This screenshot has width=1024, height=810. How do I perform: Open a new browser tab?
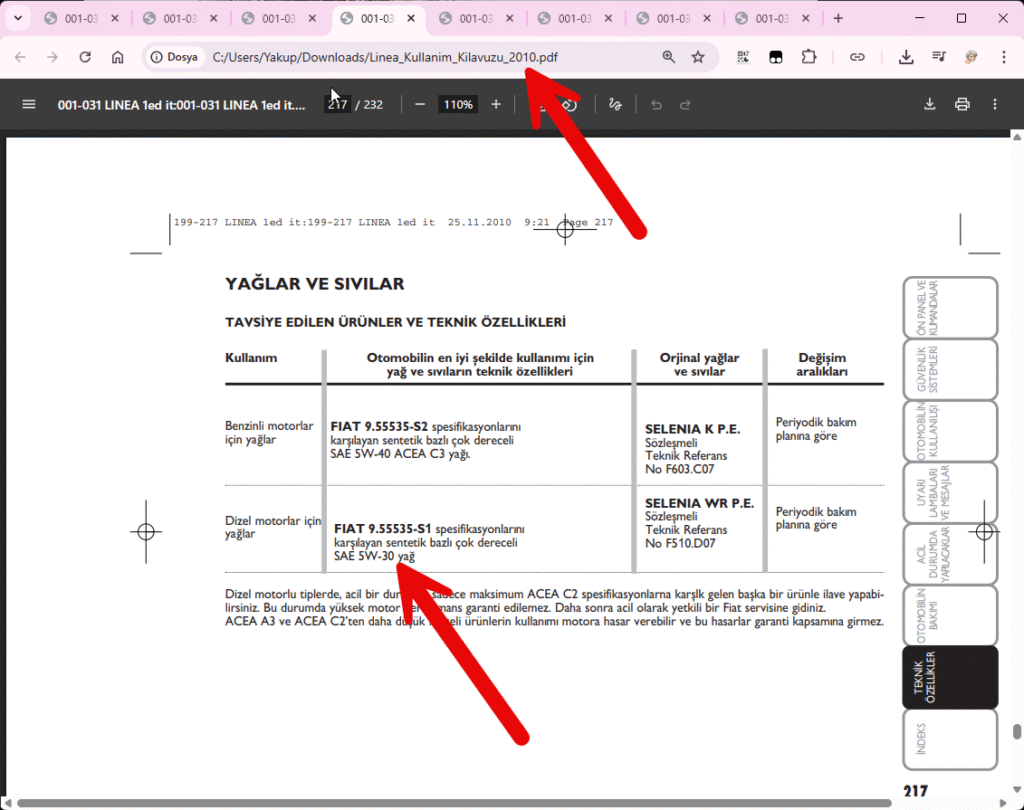coord(838,18)
